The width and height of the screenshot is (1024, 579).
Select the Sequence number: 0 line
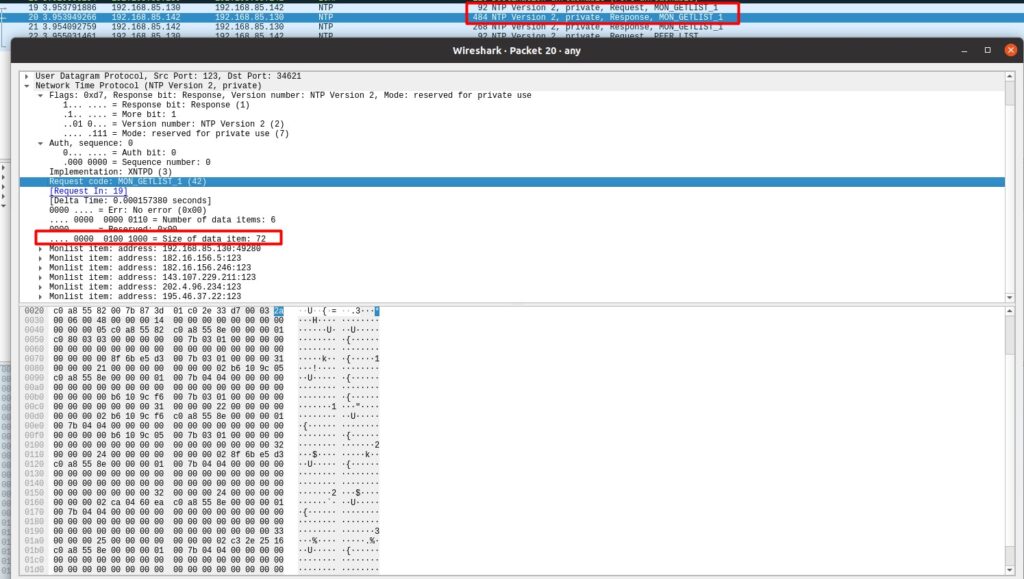(x=136, y=163)
